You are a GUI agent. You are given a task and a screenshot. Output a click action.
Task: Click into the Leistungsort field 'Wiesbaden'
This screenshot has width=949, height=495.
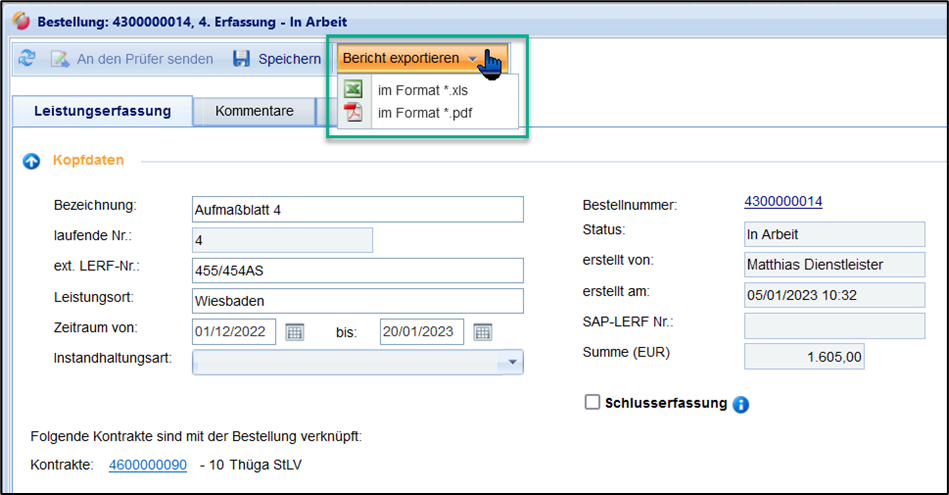click(x=356, y=301)
